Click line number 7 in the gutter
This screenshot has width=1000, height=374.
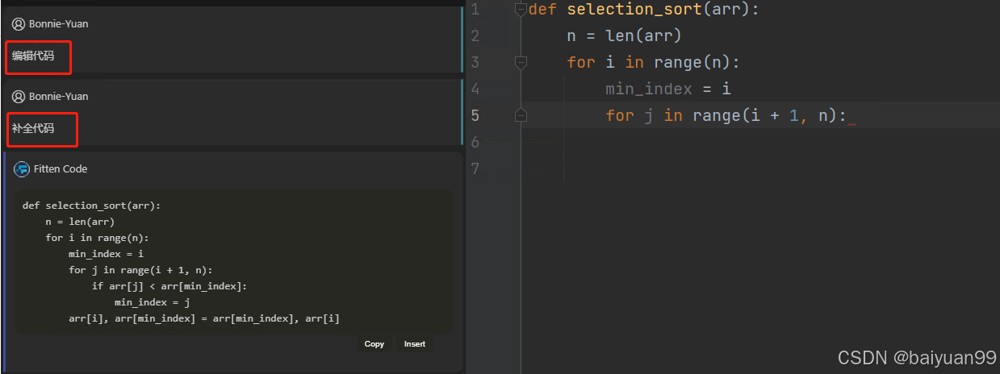coord(474,168)
